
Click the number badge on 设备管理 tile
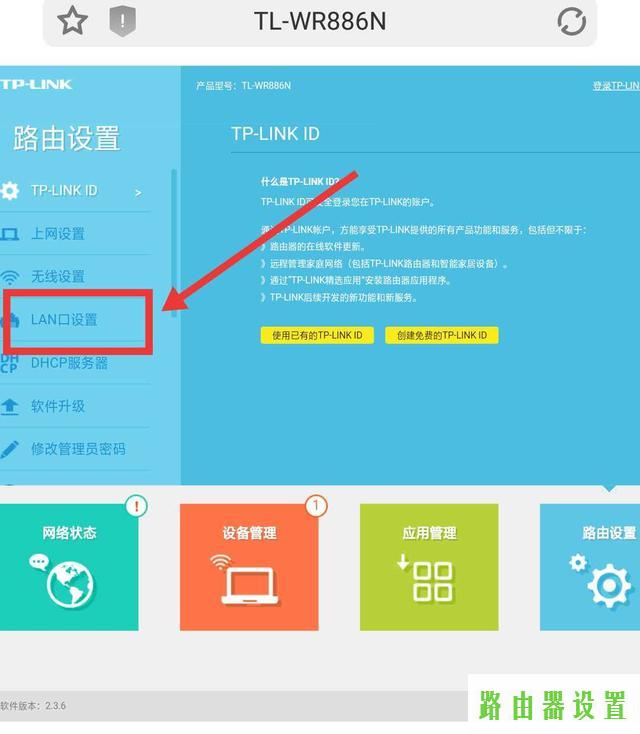(x=316, y=506)
